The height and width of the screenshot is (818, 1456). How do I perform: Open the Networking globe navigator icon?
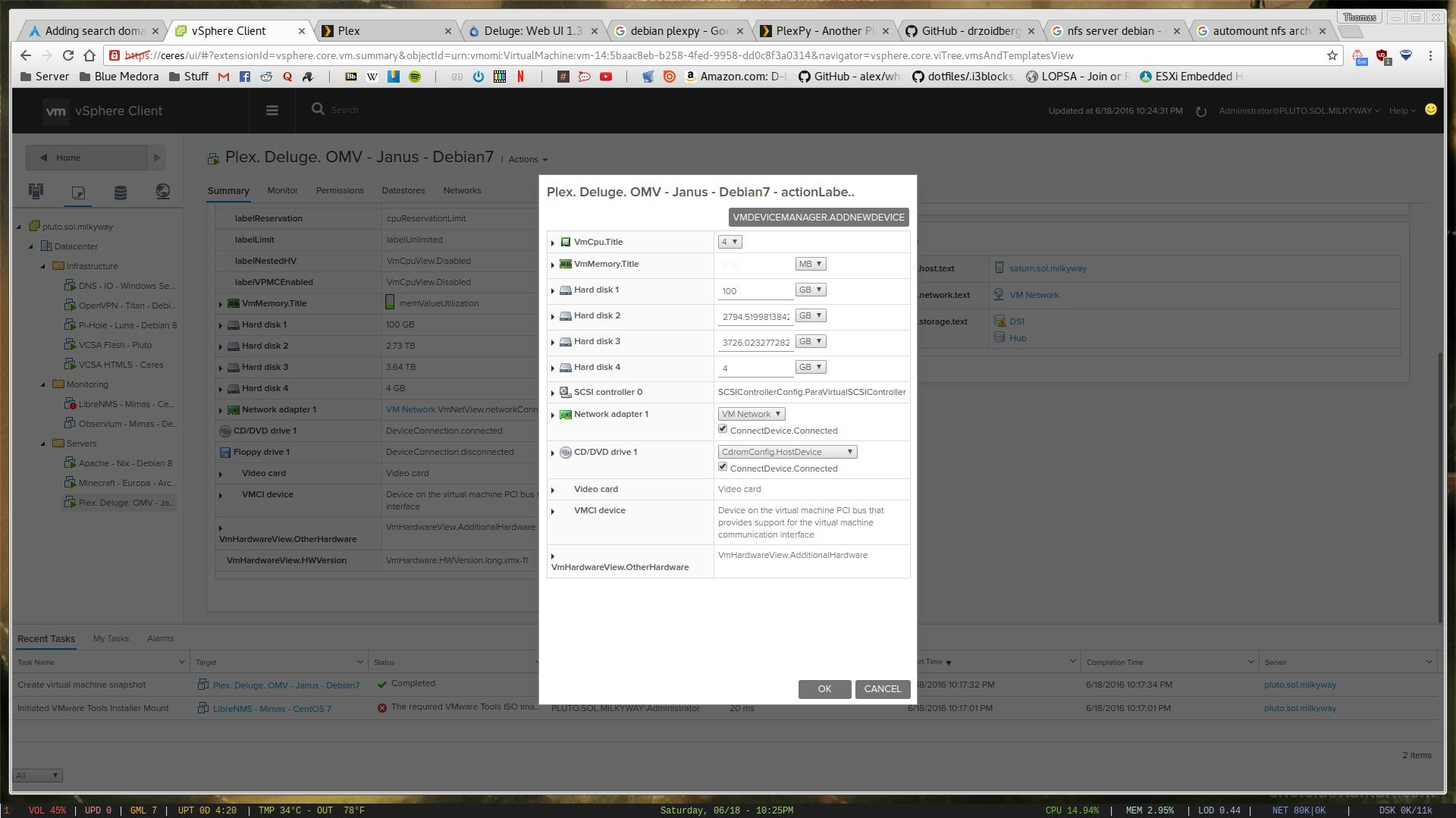pos(162,192)
